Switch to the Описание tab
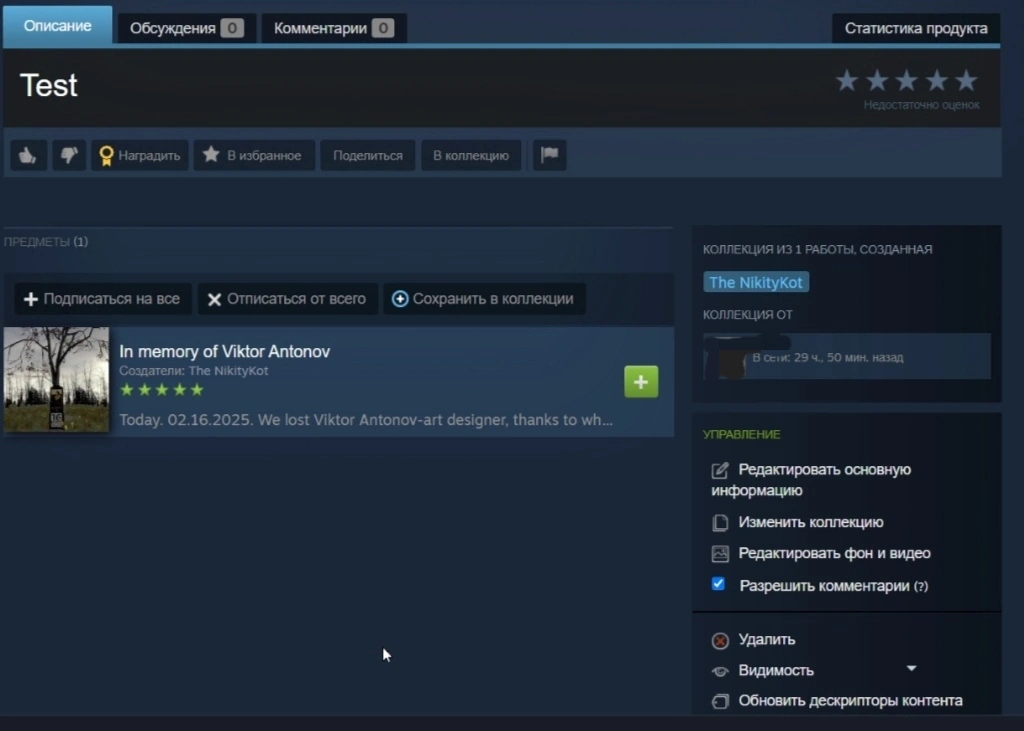Image resolution: width=1024 pixels, height=731 pixels. click(x=57, y=26)
